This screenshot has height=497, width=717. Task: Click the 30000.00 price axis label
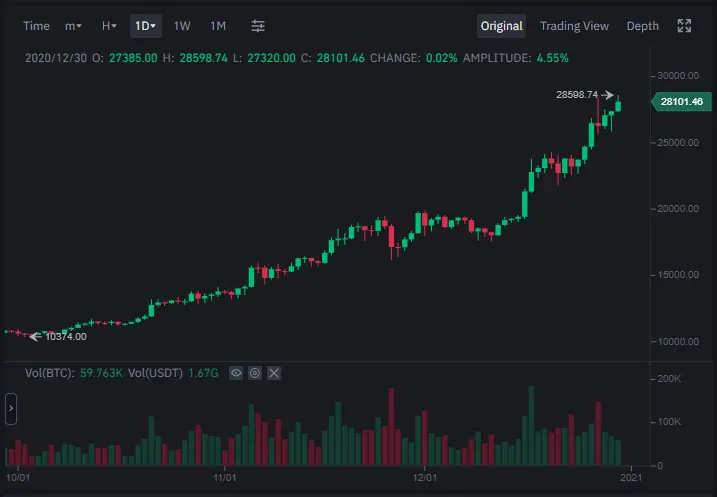click(678, 76)
